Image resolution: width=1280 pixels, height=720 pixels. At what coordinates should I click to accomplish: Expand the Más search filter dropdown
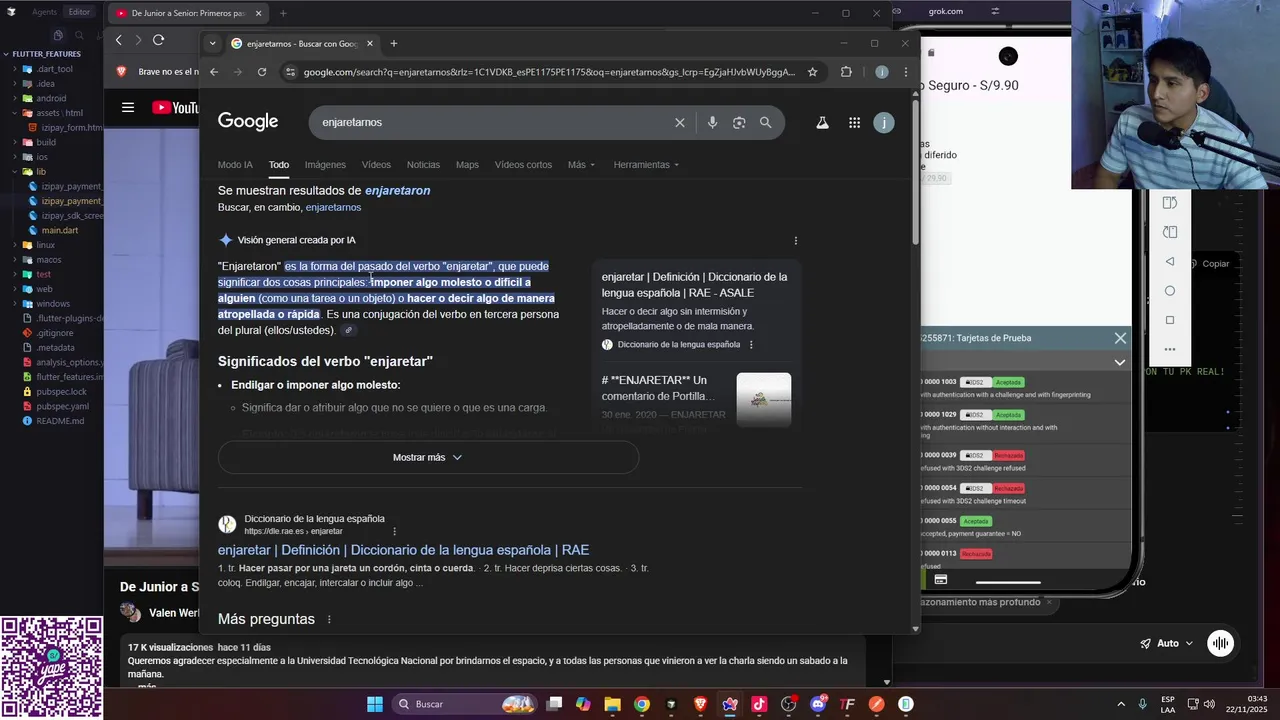(x=581, y=165)
